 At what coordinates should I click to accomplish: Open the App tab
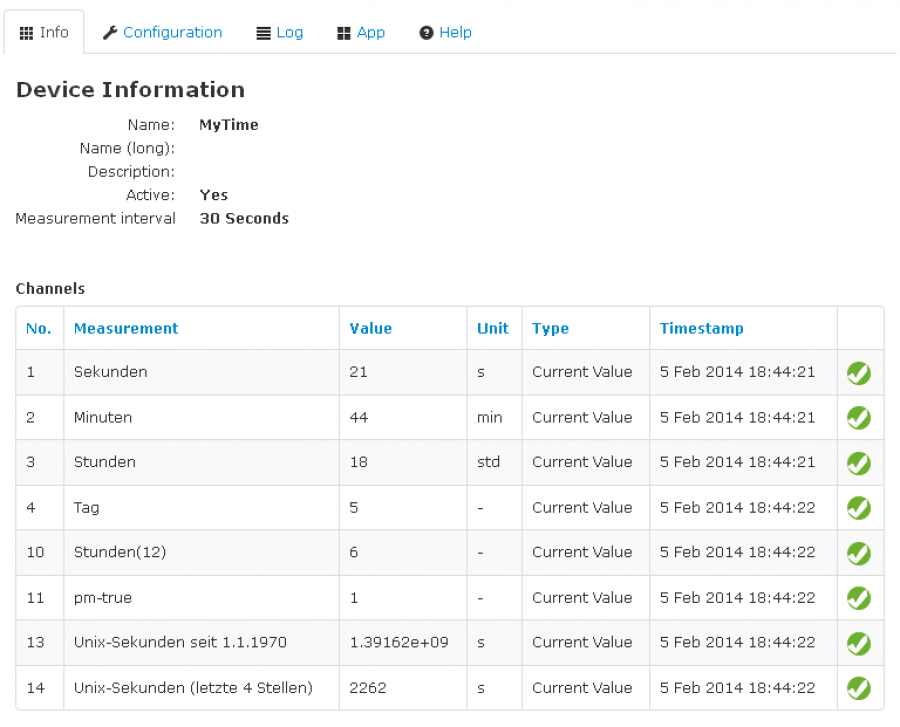pos(360,32)
